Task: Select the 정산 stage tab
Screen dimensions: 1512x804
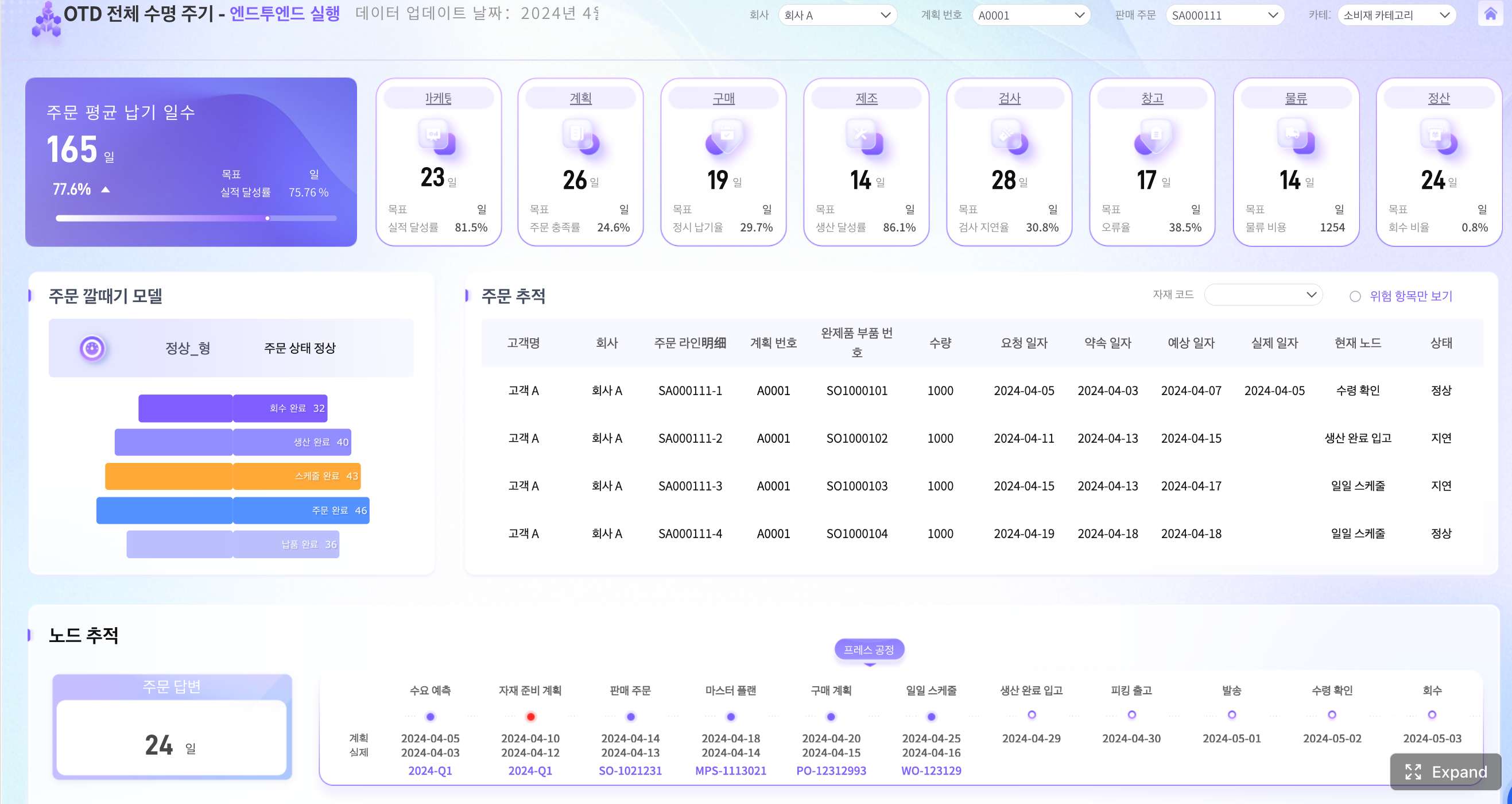Action: [x=1439, y=98]
